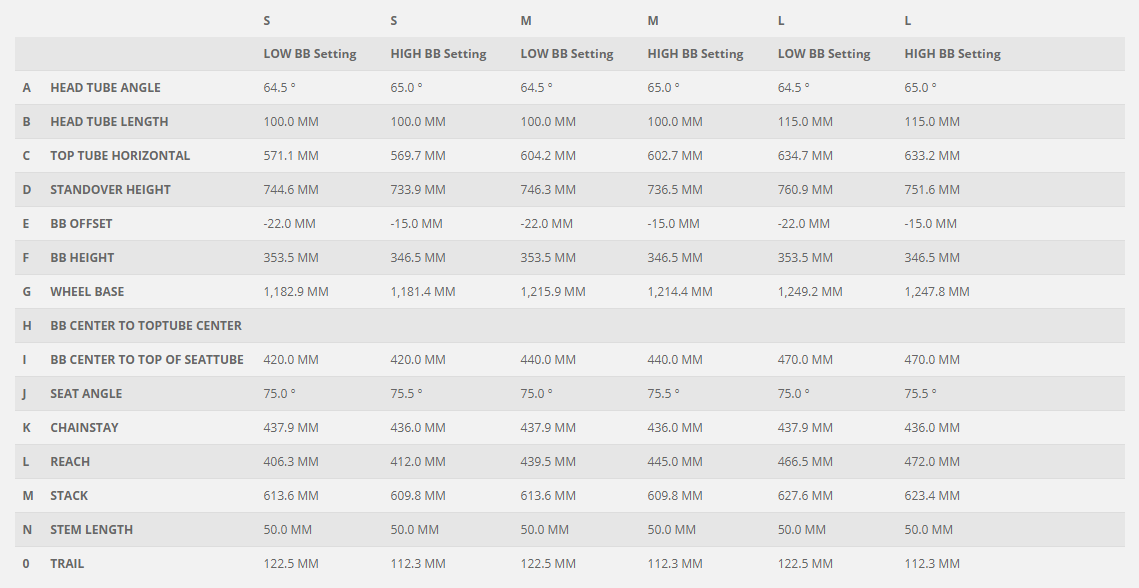Click the 627.6 MM stack value
1139x588 pixels.
pos(805,496)
